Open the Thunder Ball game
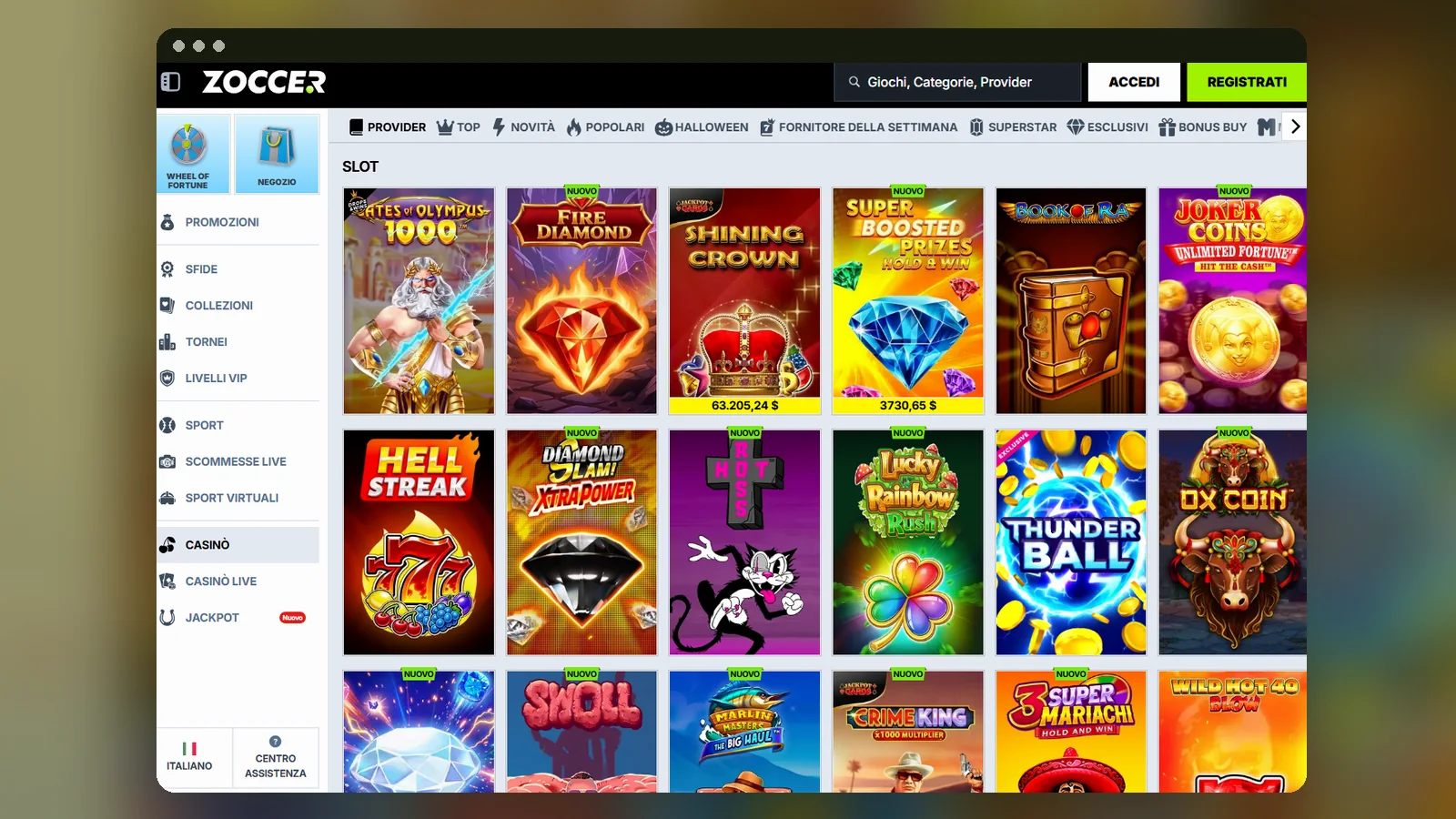1456x819 pixels. pyautogui.click(x=1071, y=542)
